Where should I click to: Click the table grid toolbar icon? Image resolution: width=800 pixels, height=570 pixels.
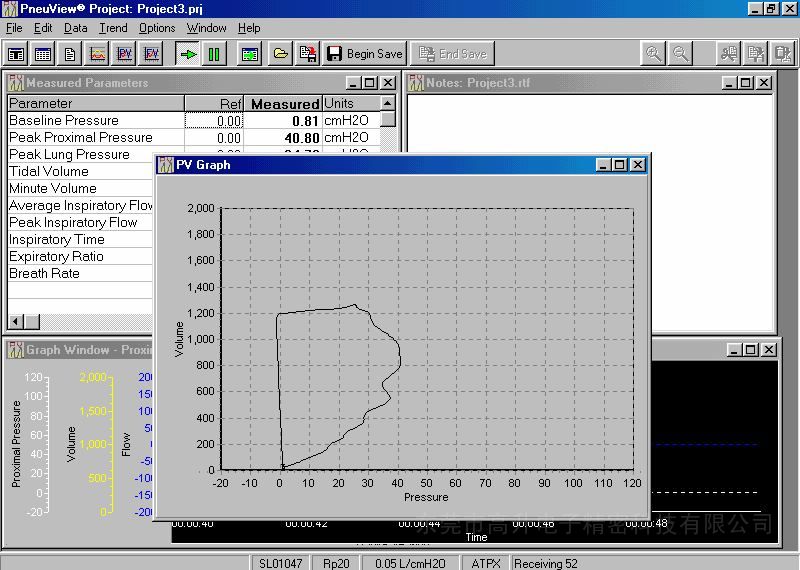click(43, 54)
